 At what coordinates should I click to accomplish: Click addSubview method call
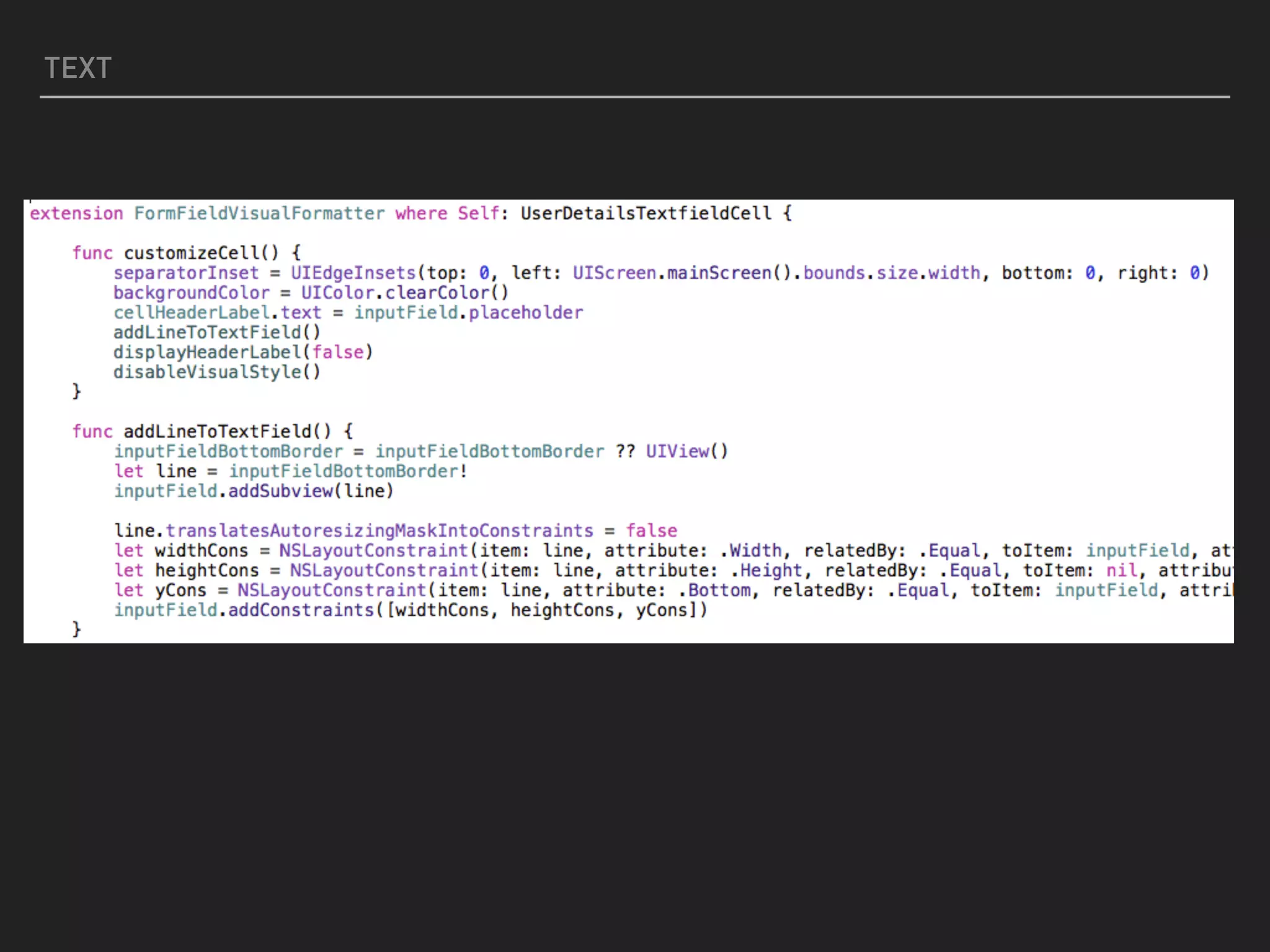[280, 491]
